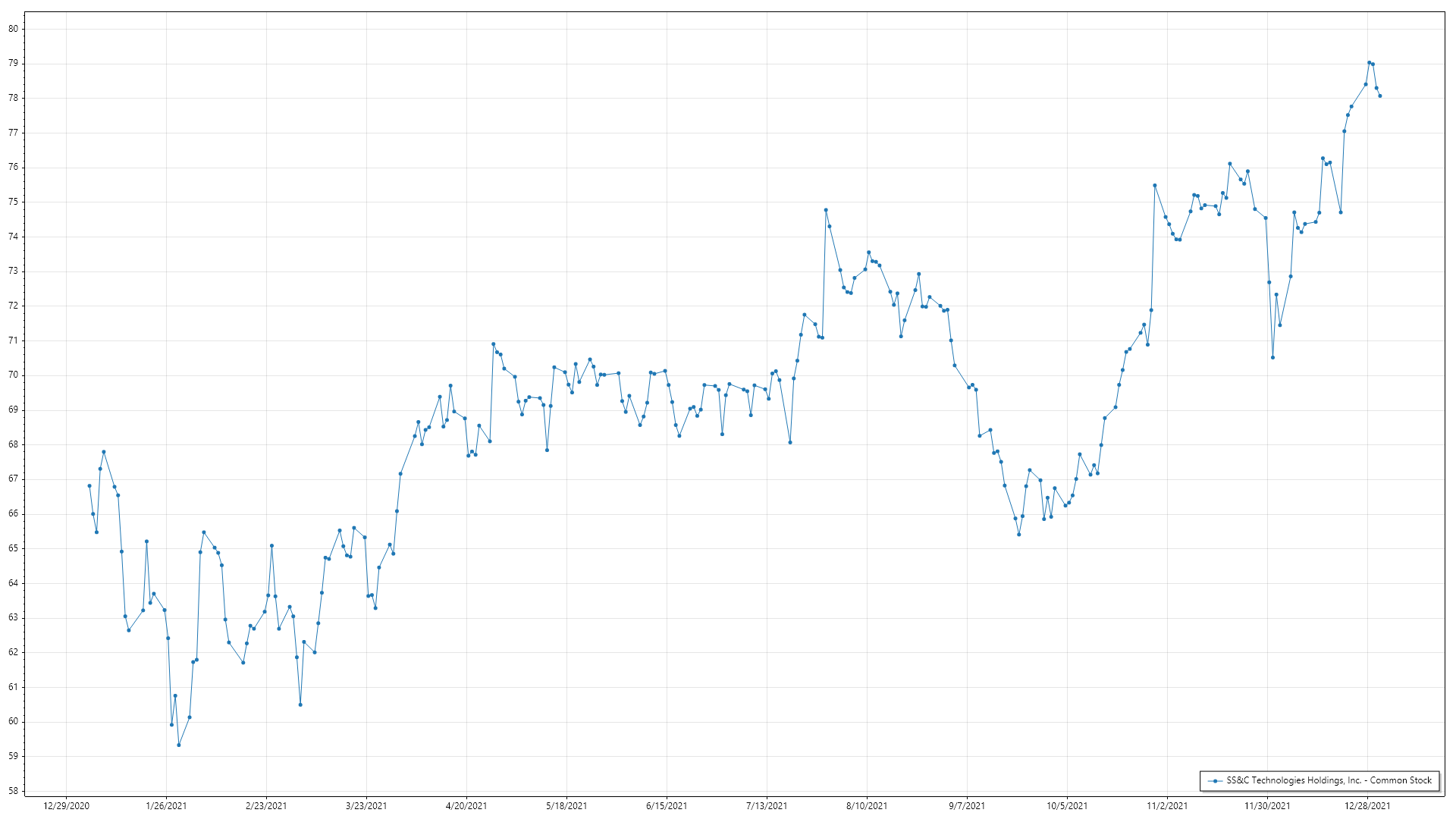The image size is (1456, 819).
Task: Click the 11/2/2021 x-axis date label
Action: [1167, 806]
